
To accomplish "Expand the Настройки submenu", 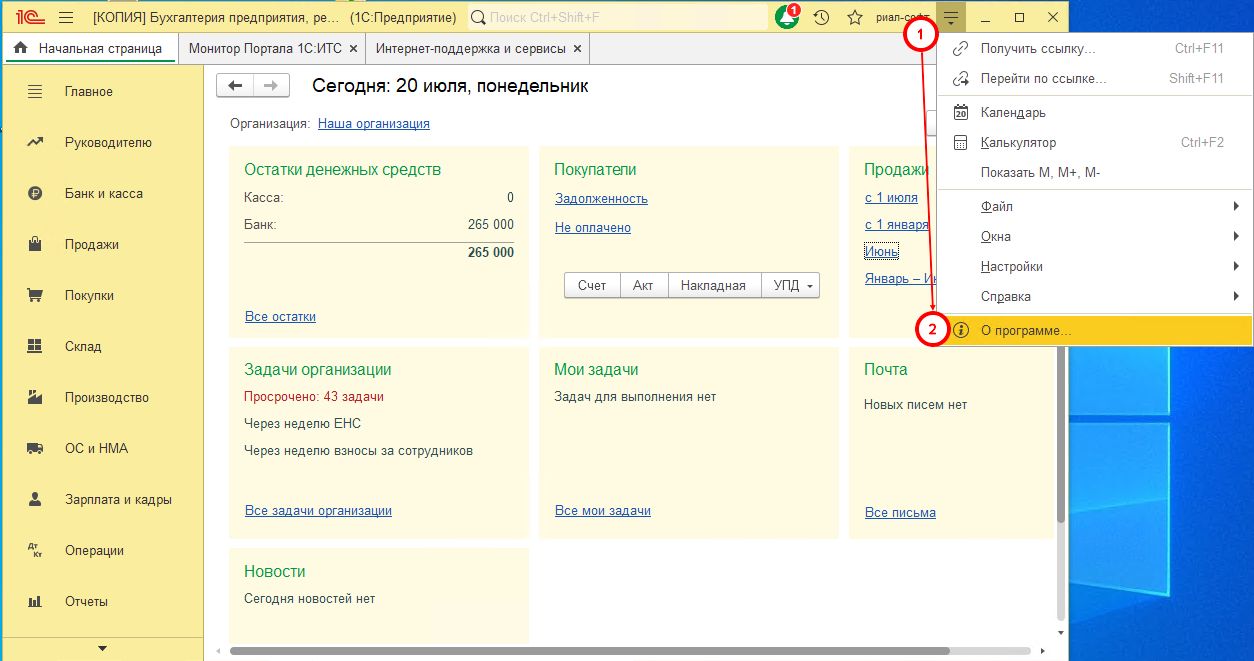I will 1094,266.
